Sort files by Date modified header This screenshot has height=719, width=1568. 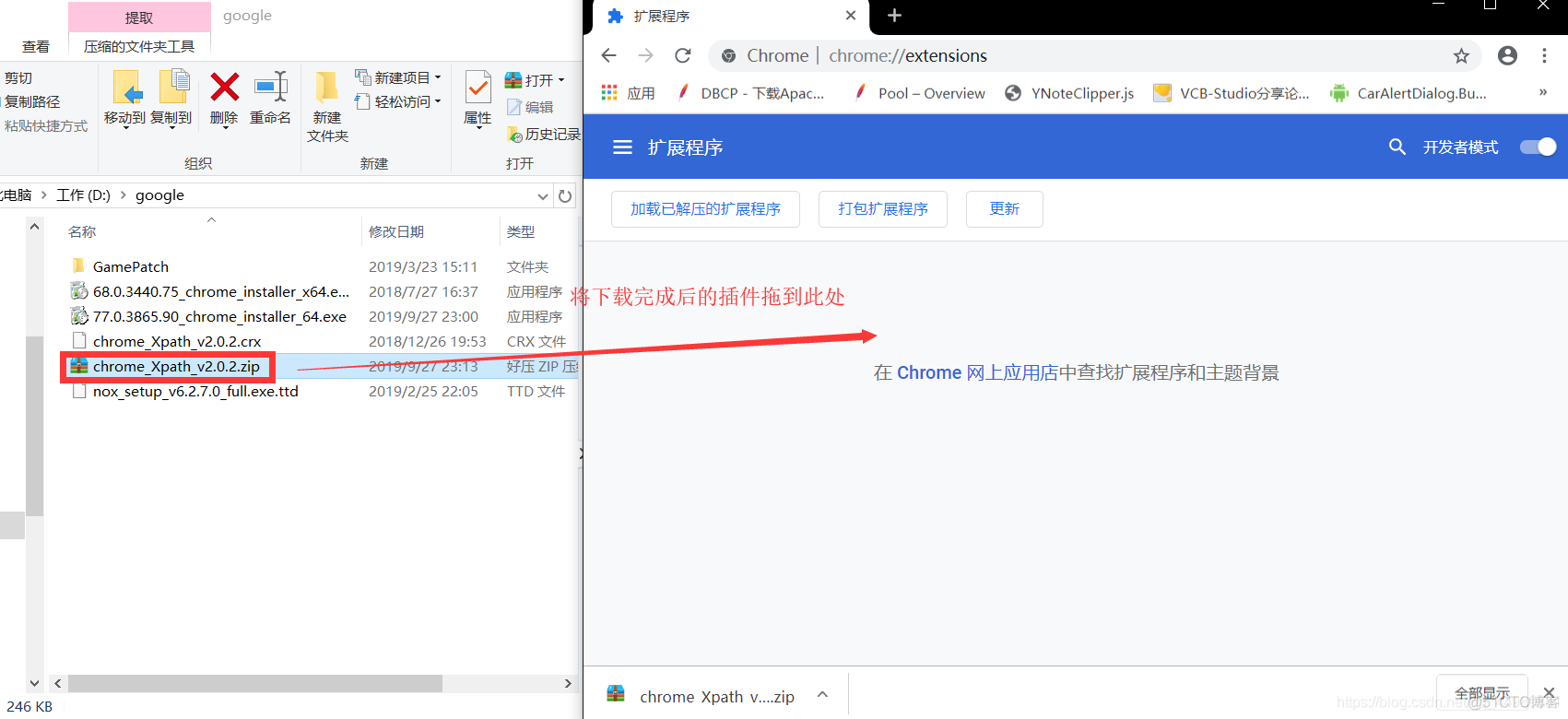[396, 231]
